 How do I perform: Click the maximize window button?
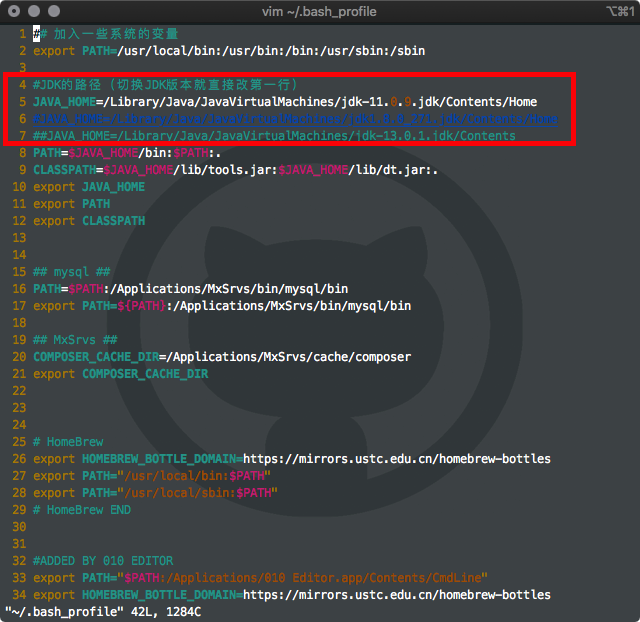pos(54,11)
